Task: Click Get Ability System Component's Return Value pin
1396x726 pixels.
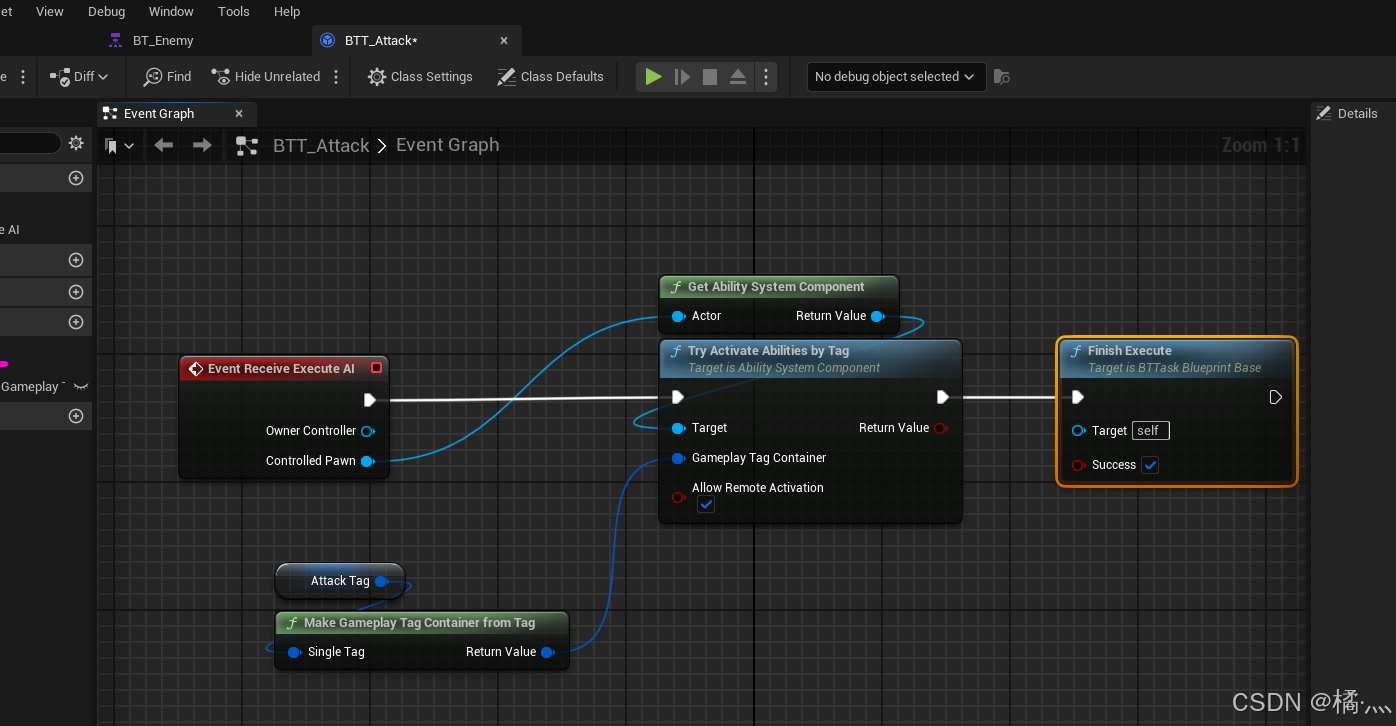Action: coord(877,316)
